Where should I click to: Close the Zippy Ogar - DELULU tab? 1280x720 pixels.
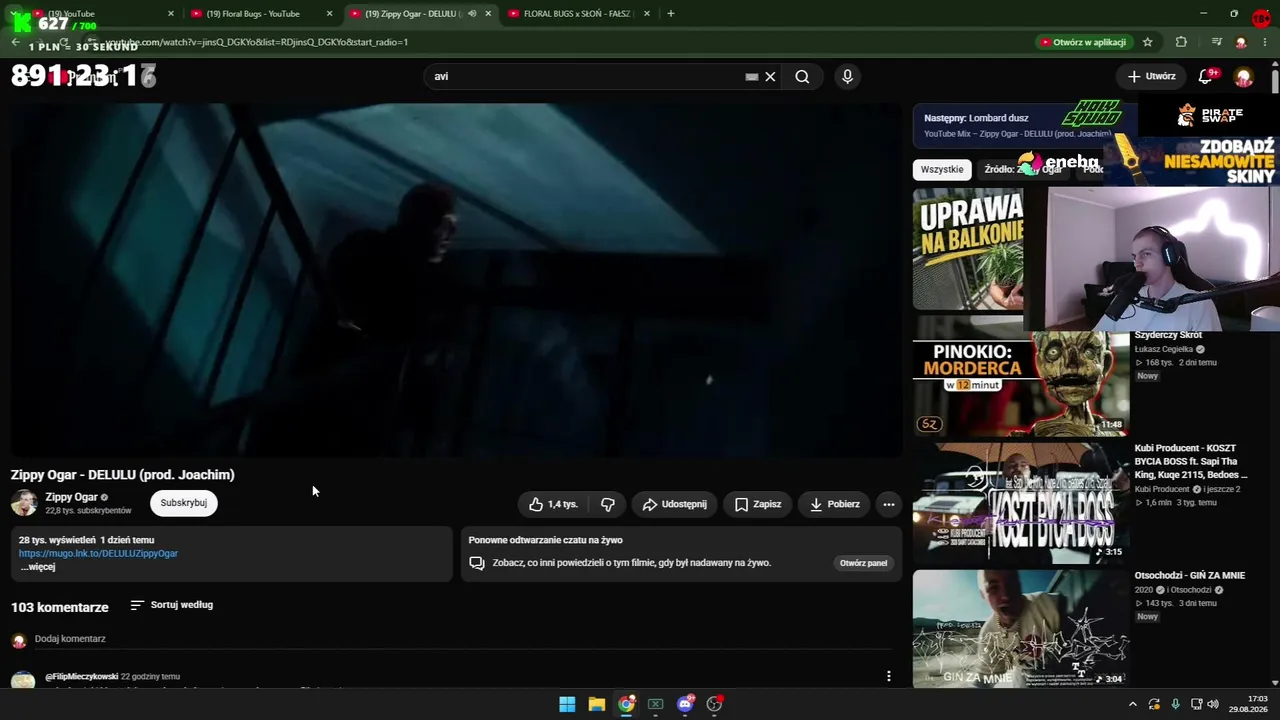pyautogui.click(x=488, y=14)
